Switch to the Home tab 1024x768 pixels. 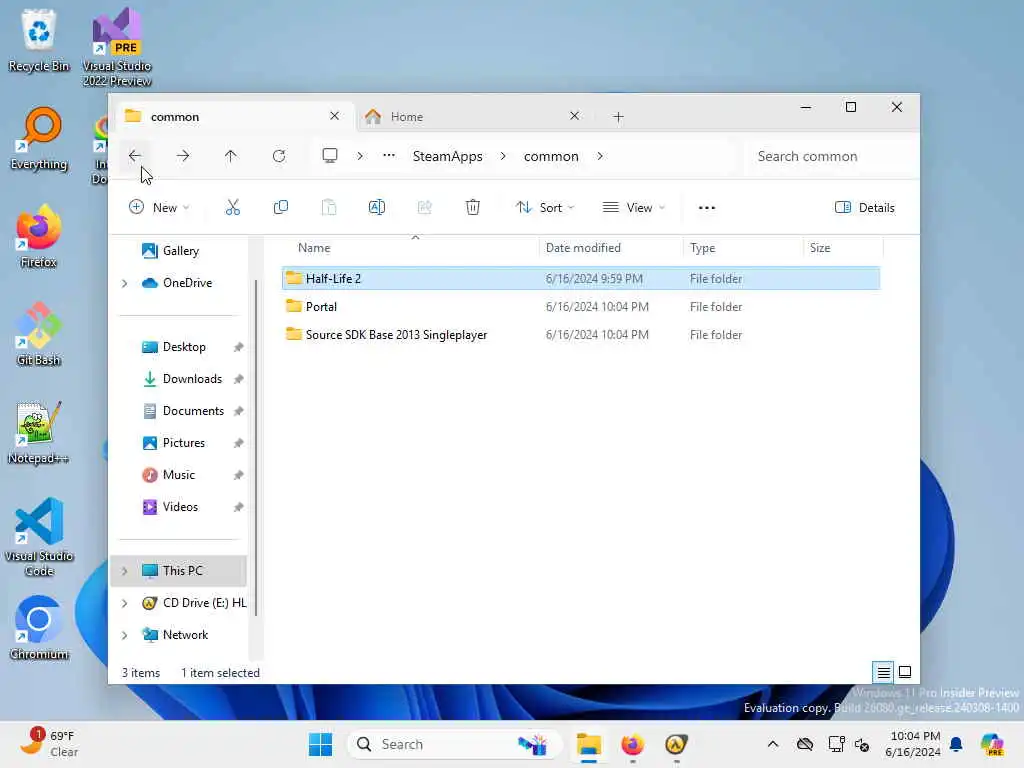click(x=472, y=117)
